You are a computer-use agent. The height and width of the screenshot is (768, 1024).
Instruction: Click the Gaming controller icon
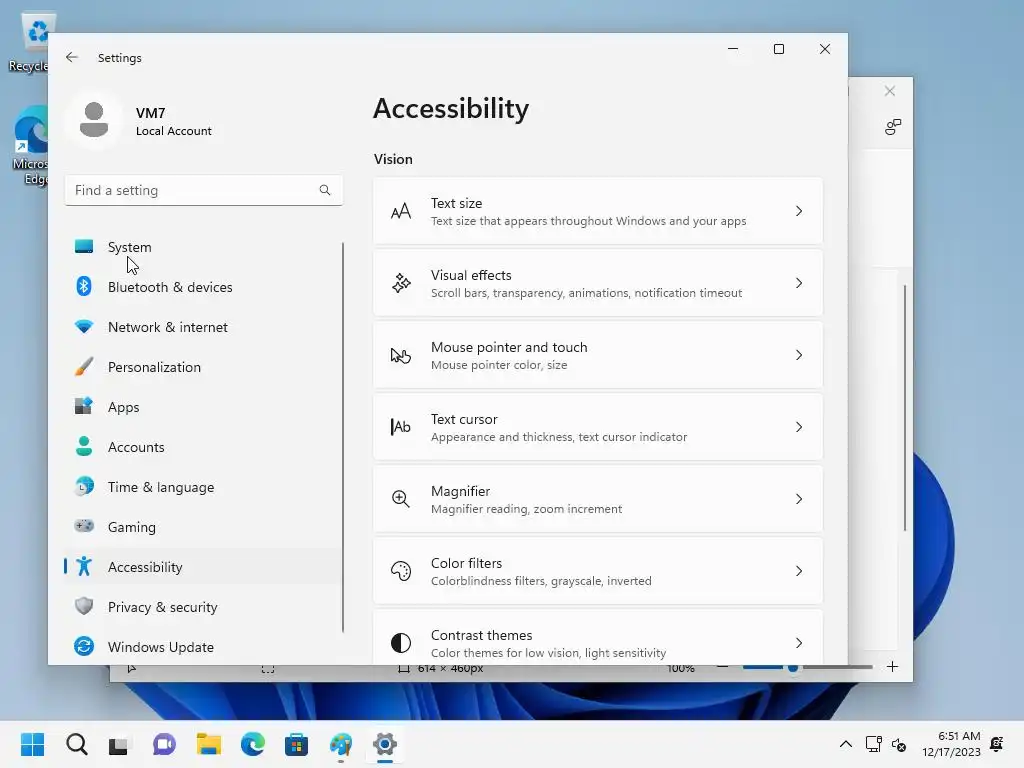pyautogui.click(x=84, y=526)
